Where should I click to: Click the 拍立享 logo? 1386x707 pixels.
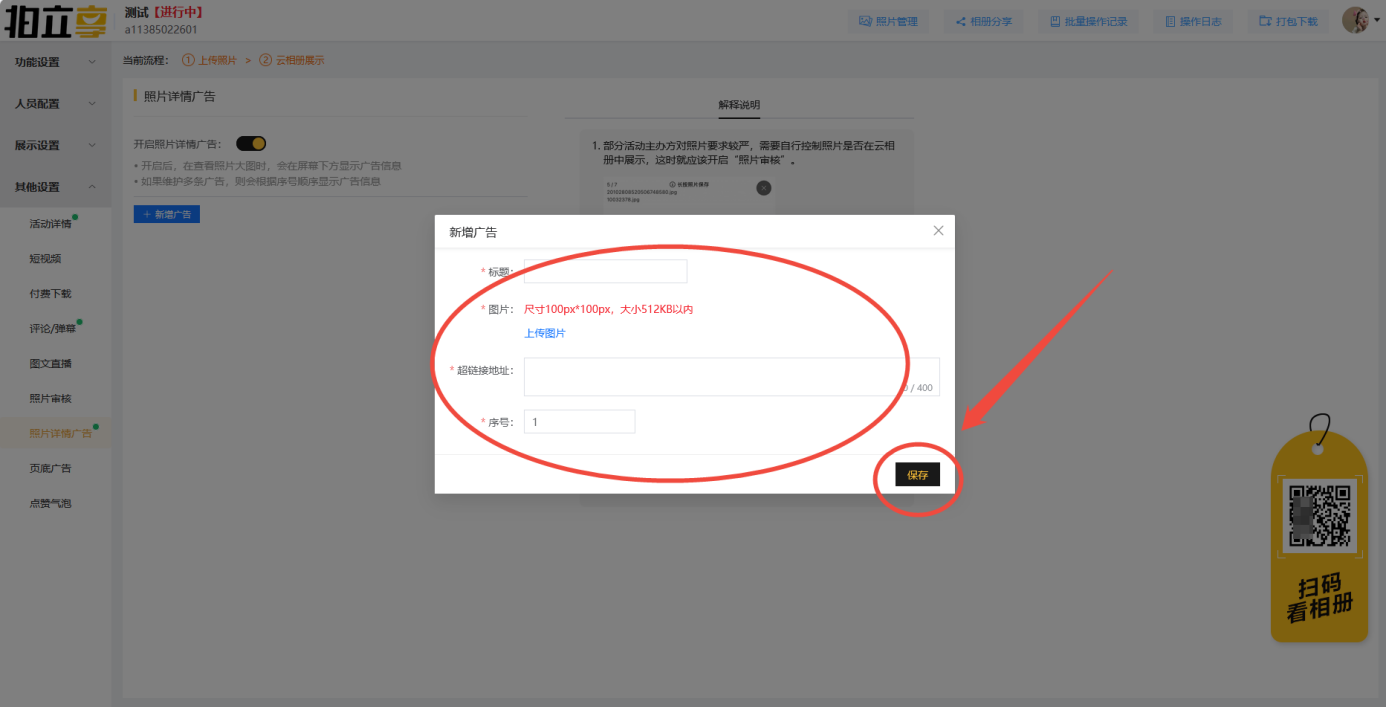[x=55, y=21]
